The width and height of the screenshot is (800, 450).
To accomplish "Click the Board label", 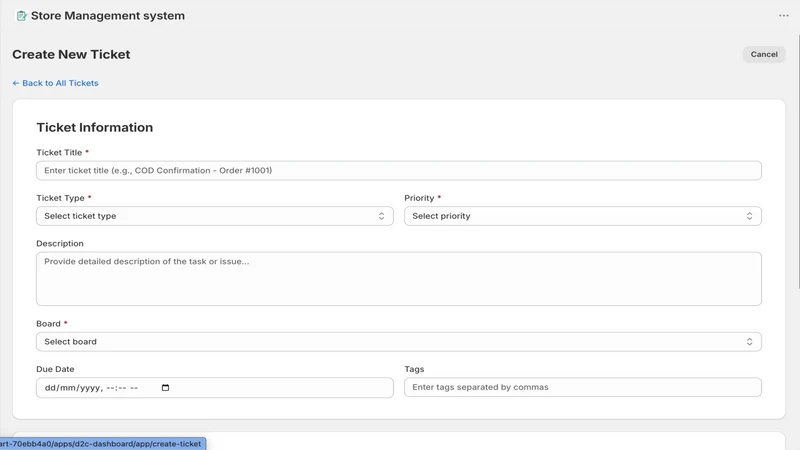I will coord(48,323).
